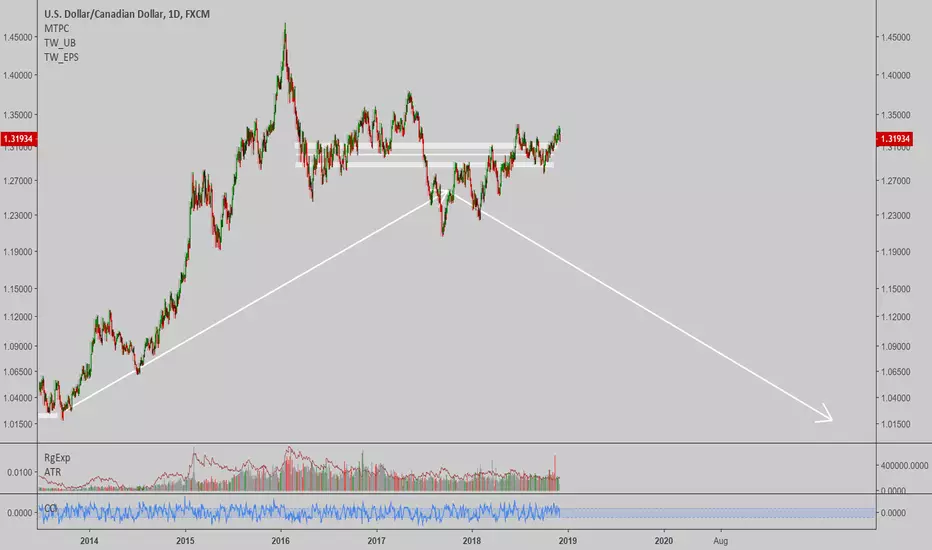Click the ATR indicator label
932x550 pixels.
pos(52,472)
